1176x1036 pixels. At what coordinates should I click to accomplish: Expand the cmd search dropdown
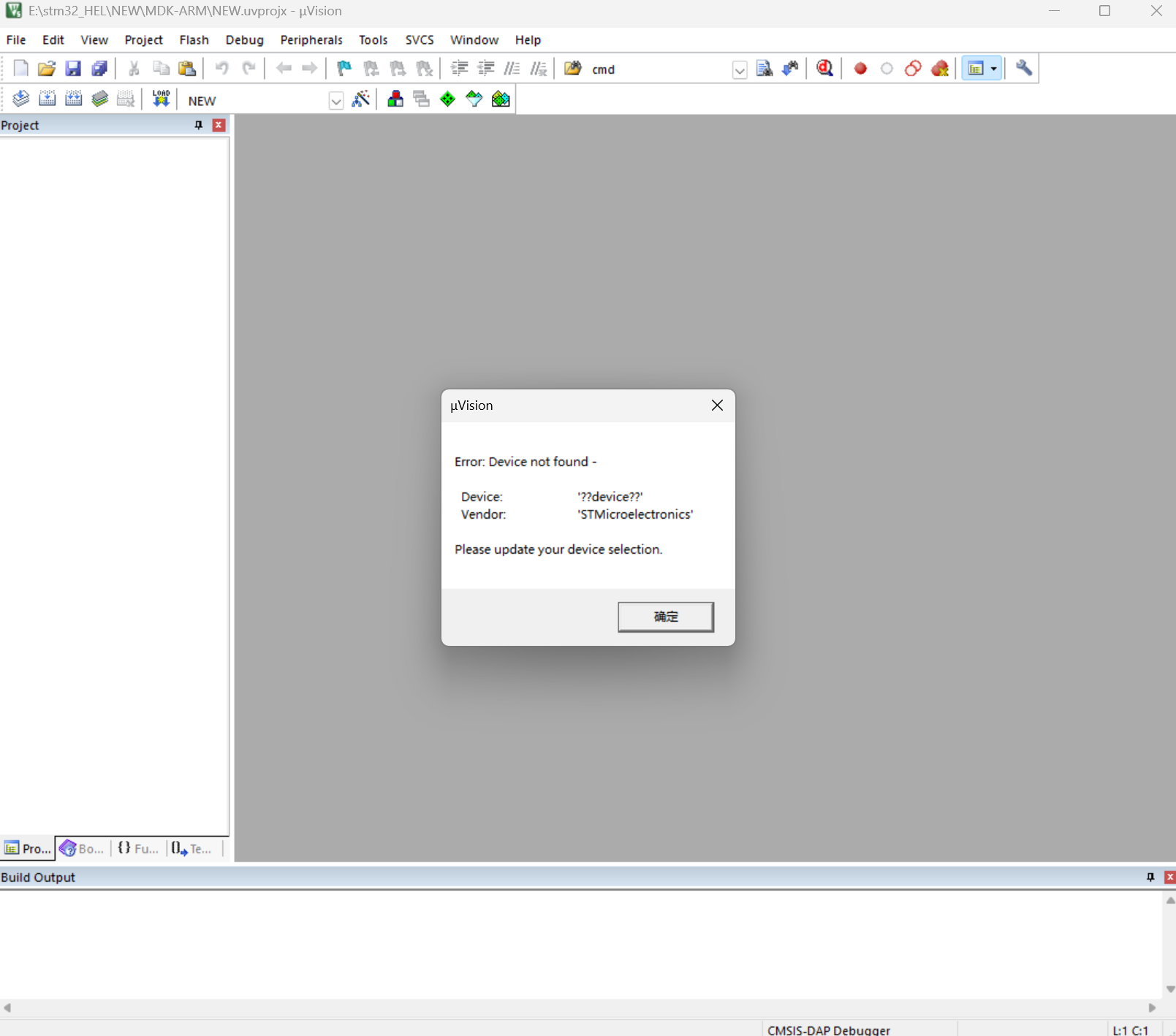[740, 70]
